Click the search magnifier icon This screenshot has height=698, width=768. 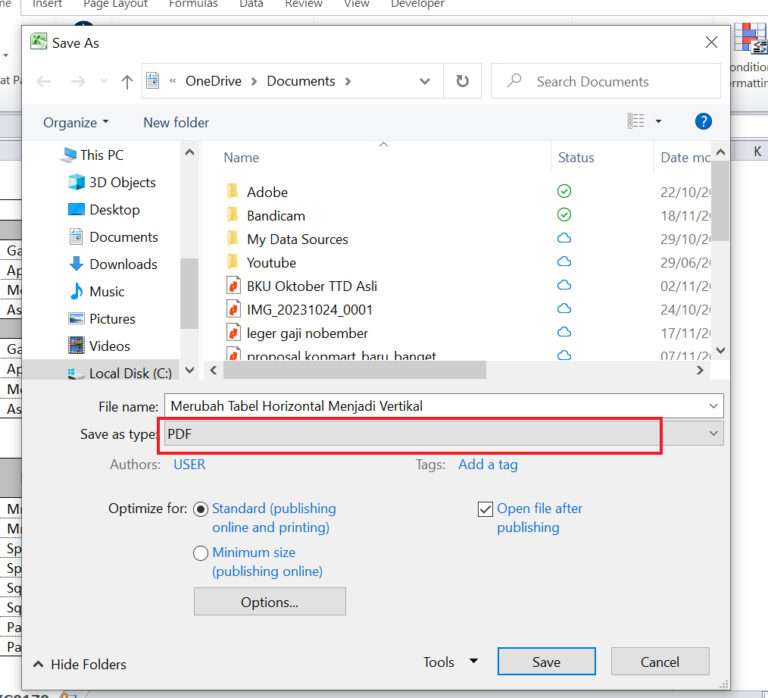[514, 80]
